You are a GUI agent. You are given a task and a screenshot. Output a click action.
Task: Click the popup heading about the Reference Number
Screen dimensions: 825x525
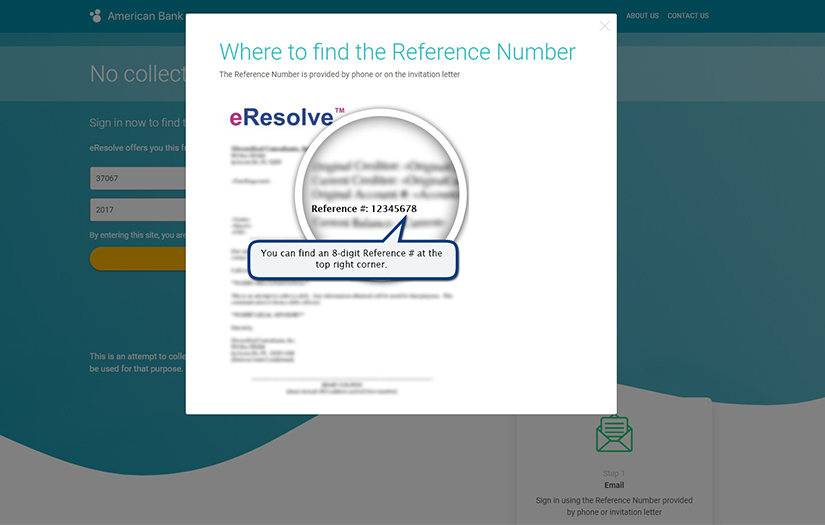(x=397, y=52)
